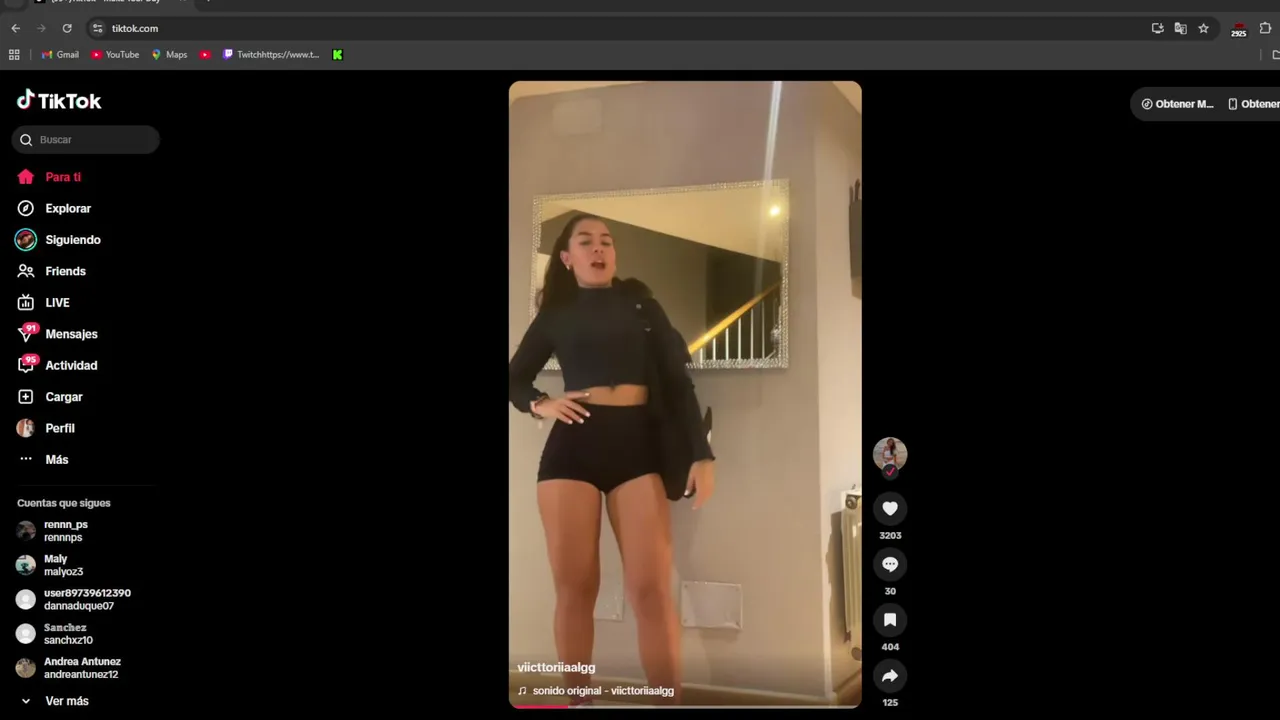This screenshot has width=1280, height=720.
Task: Open rennn_ps followed account
Action: (x=66, y=531)
